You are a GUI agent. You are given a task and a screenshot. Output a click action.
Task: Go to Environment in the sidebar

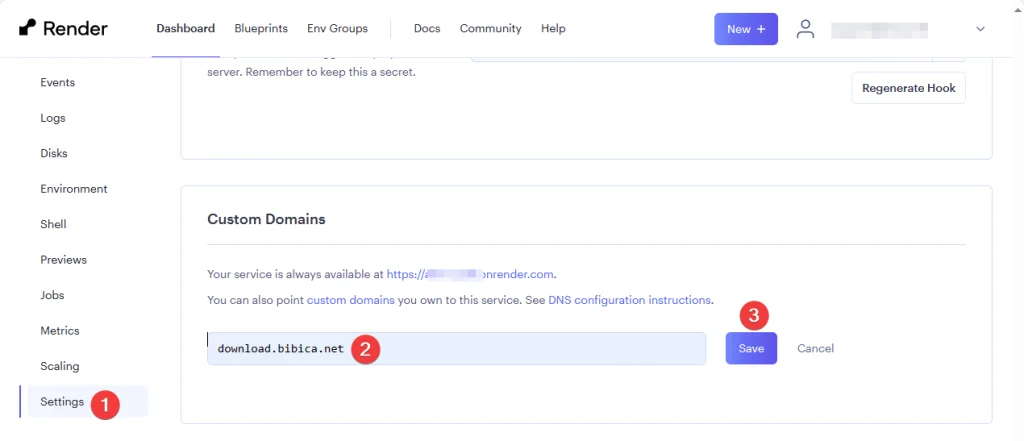click(74, 189)
